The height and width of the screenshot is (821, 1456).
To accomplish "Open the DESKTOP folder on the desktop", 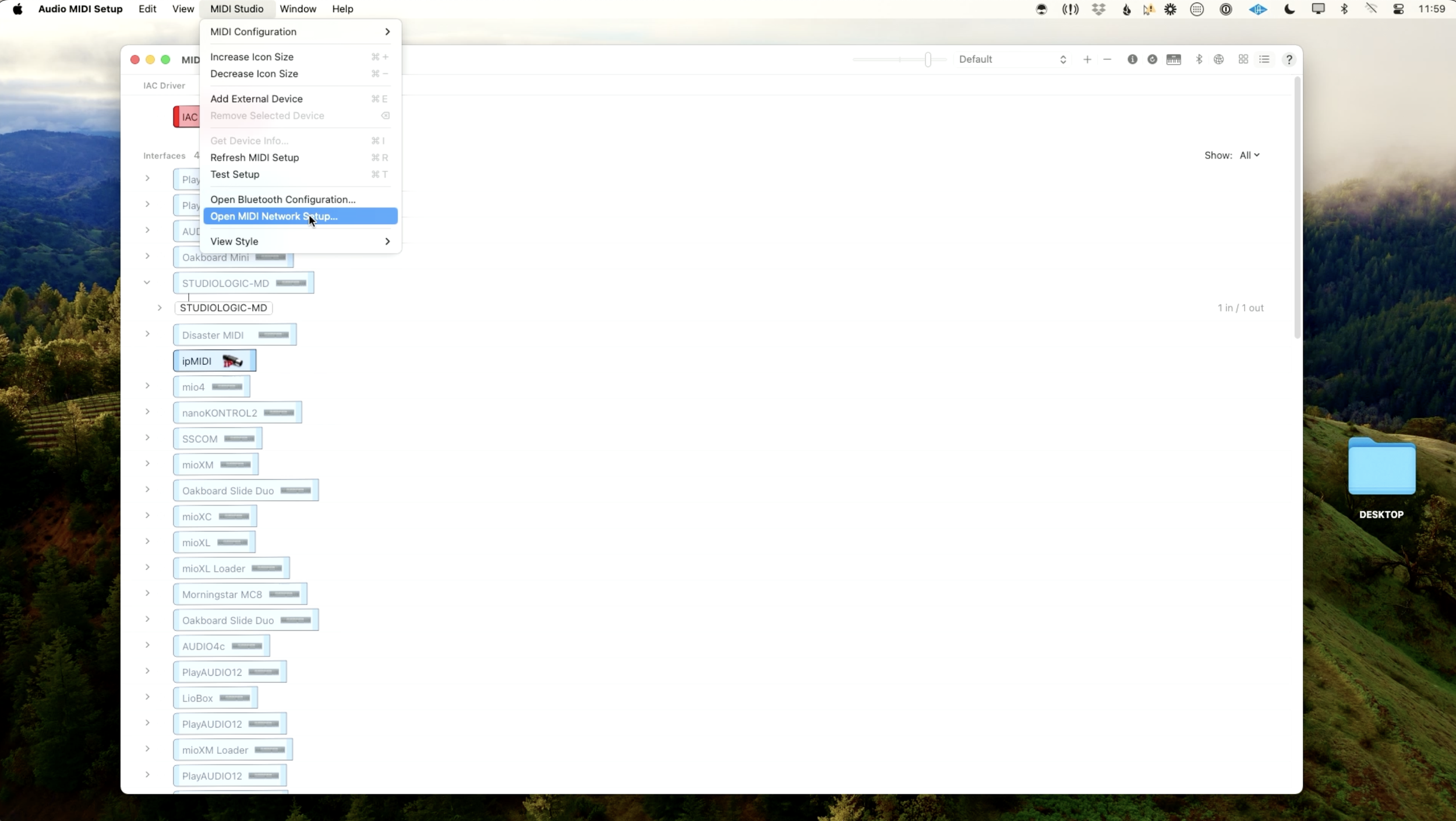I will pos(1381,468).
